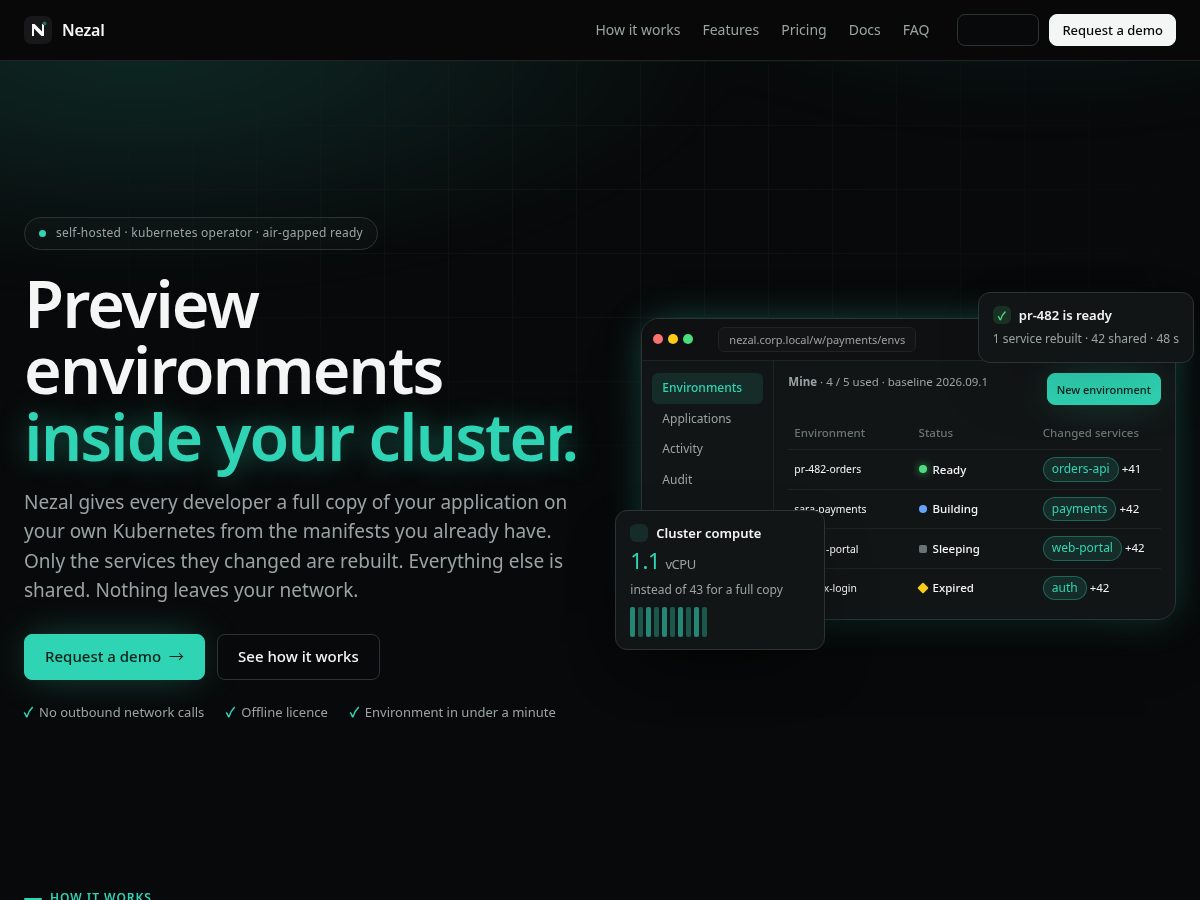Click checkmark beside No outbound network calls
Viewport: 1200px width, 900px height.
tap(29, 713)
